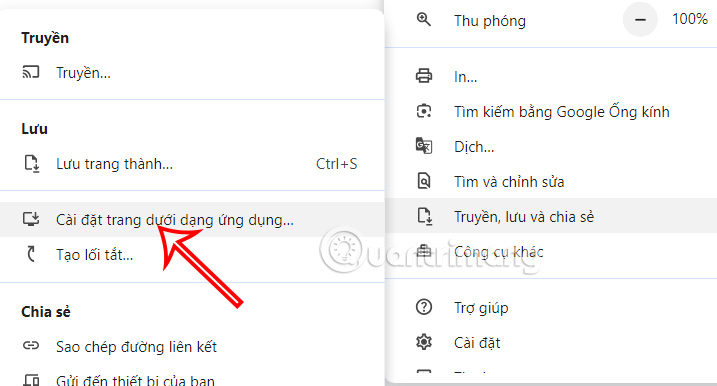This screenshot has height=386, width=717.
Task: Click the magnifier zoom icon beside Thu phóng
Action: tap(423, 20)
